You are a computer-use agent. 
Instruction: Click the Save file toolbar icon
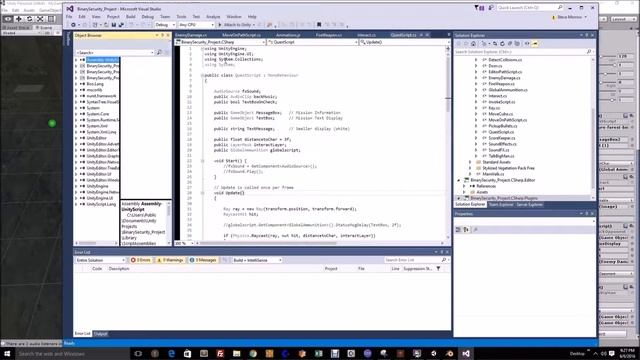click(114, 25)
